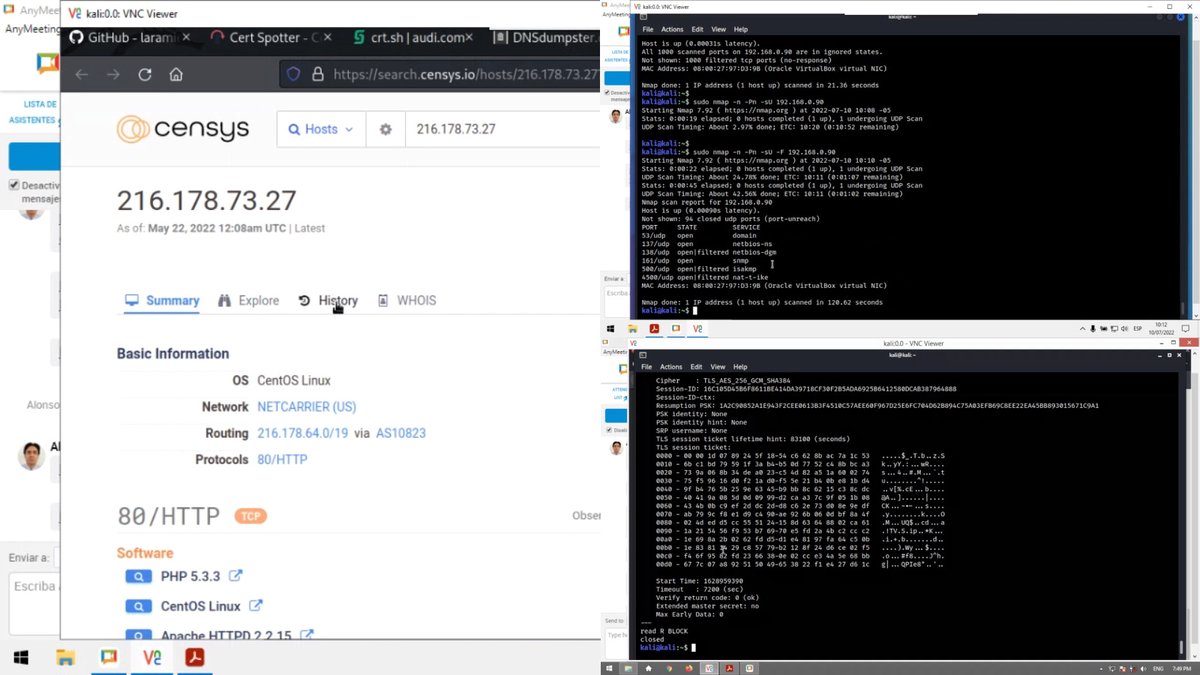Open VNC Viewer icon in left window taskbar

[152, 657]
